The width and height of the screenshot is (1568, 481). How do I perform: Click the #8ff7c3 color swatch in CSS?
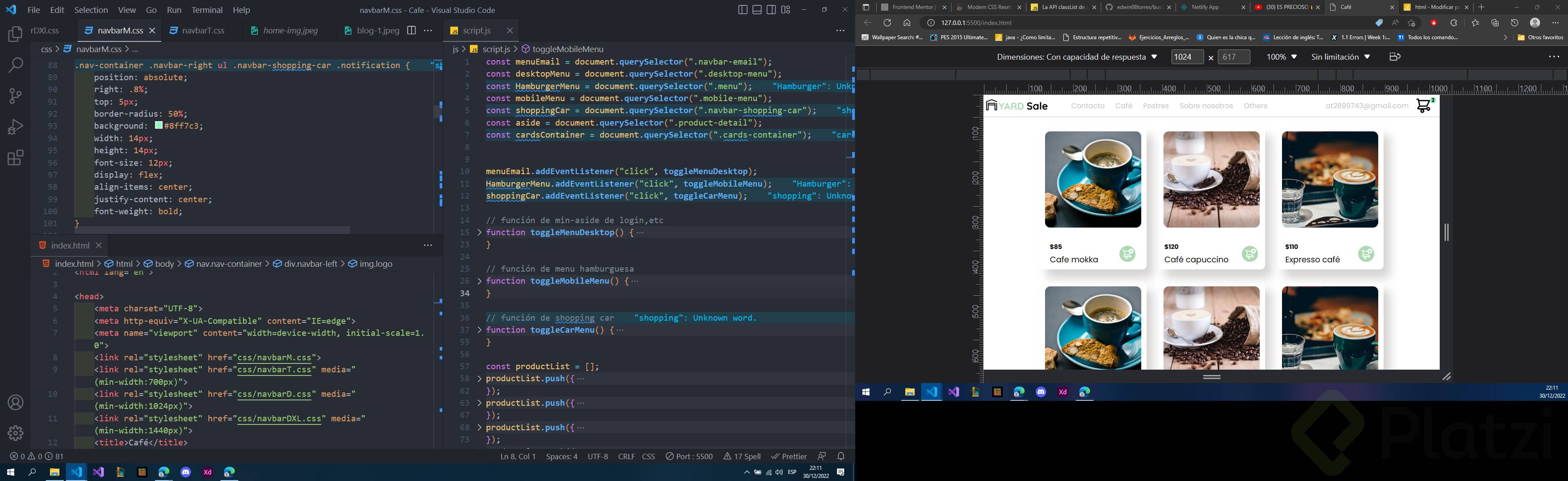[158, 126]
